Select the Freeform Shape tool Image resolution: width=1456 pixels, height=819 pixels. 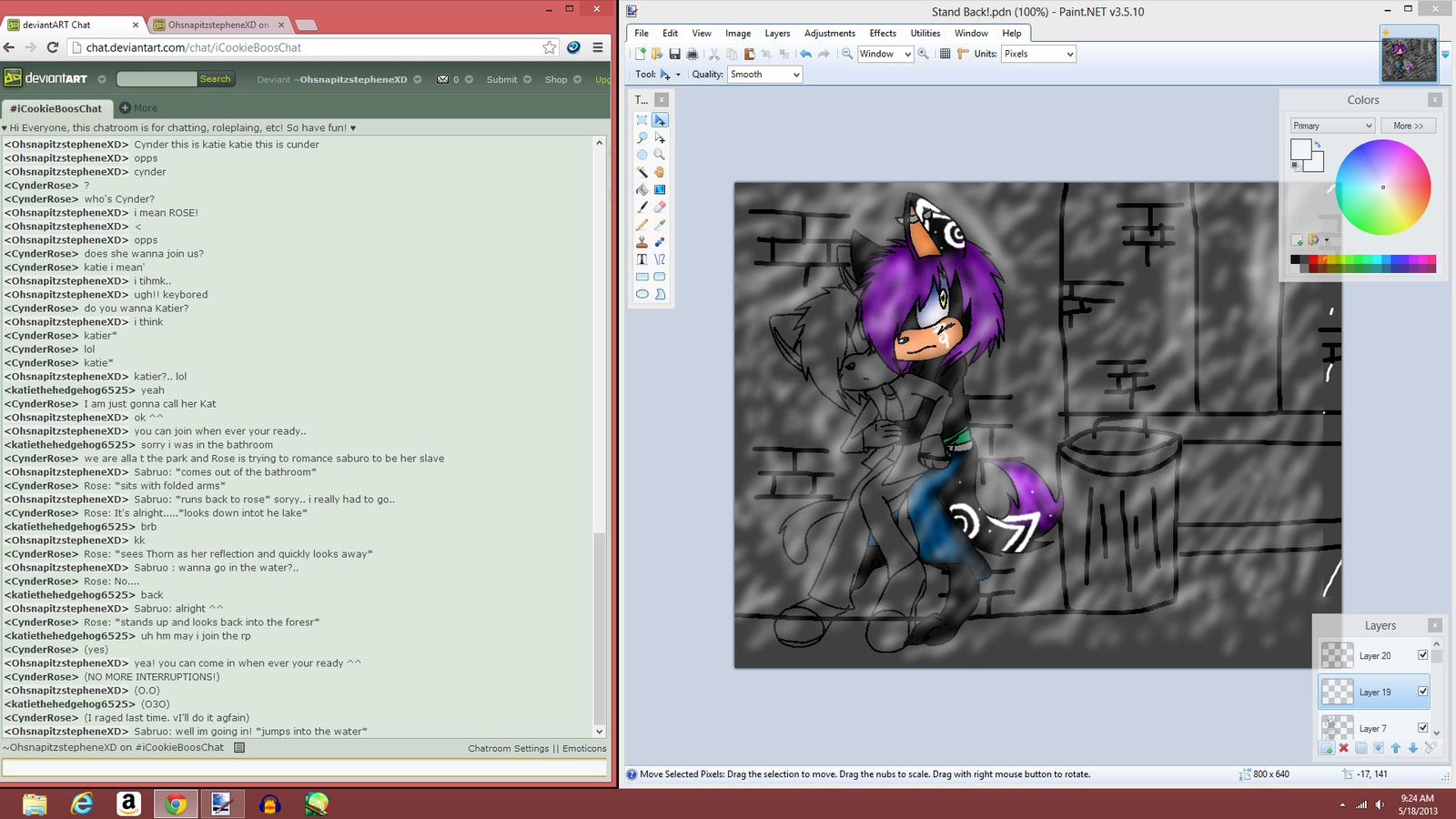(660, 294)
